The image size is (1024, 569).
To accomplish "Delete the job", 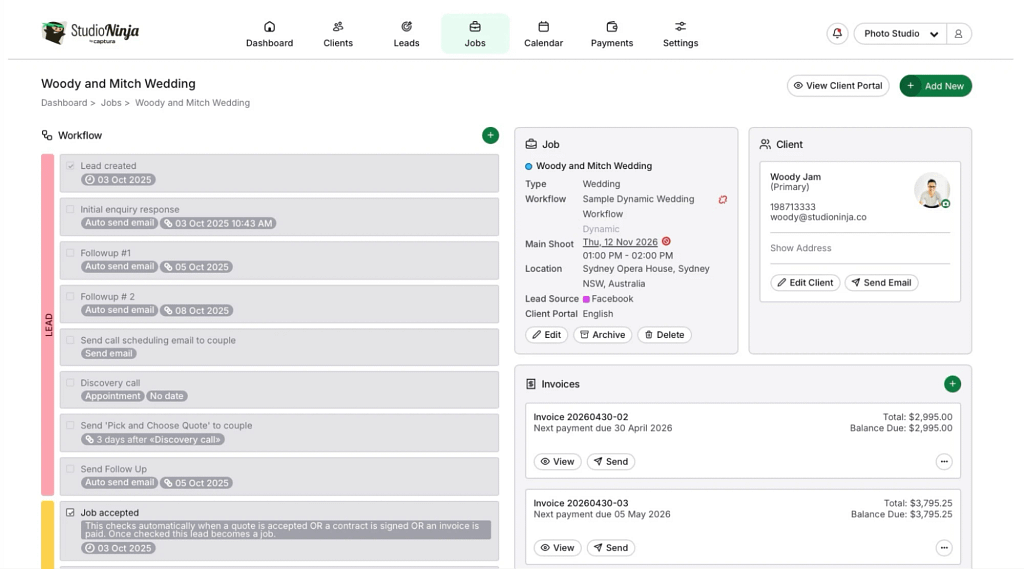I will (x=665, y=334).
